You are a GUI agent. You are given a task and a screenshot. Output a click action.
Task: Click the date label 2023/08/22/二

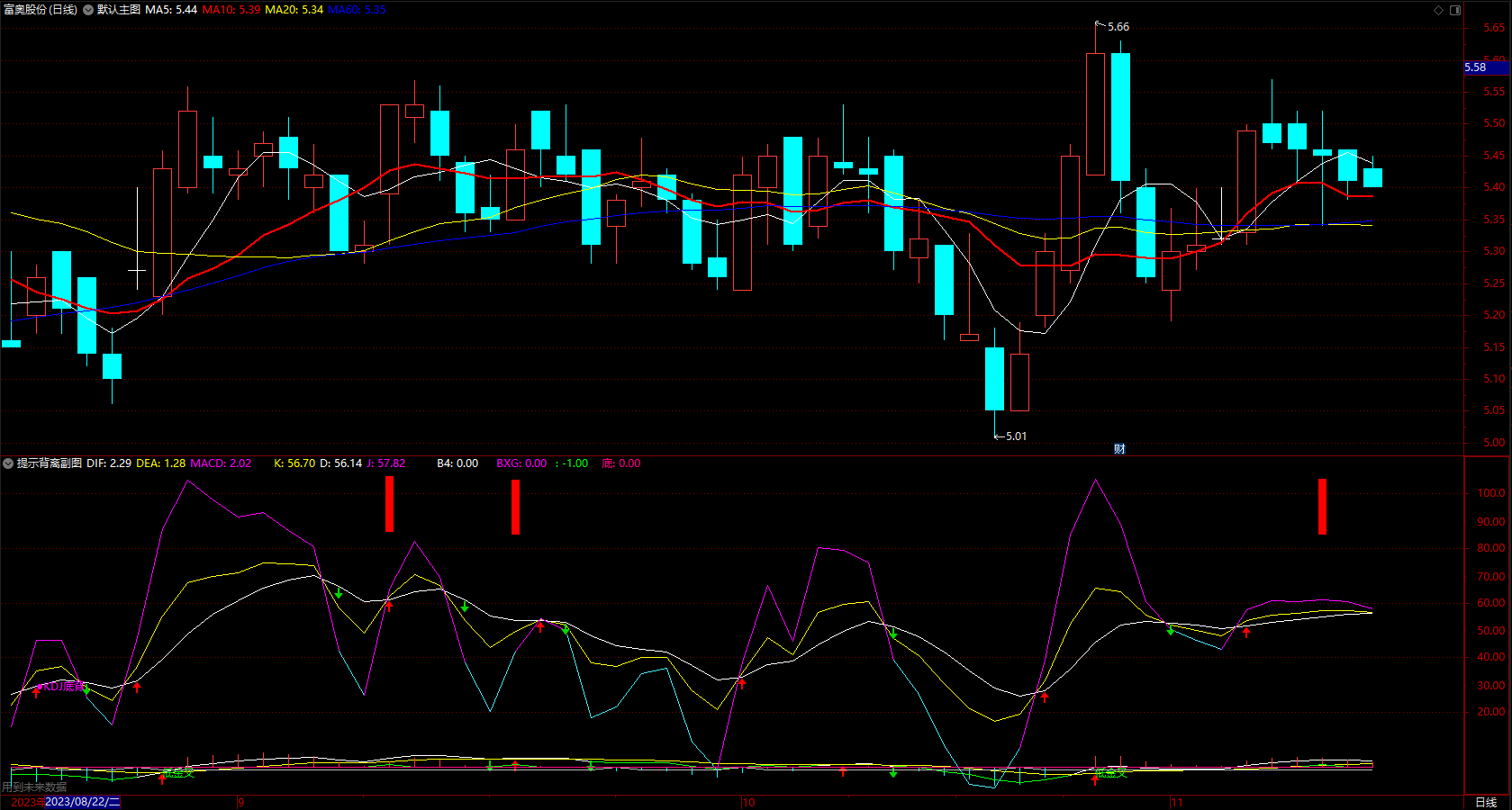83,802
